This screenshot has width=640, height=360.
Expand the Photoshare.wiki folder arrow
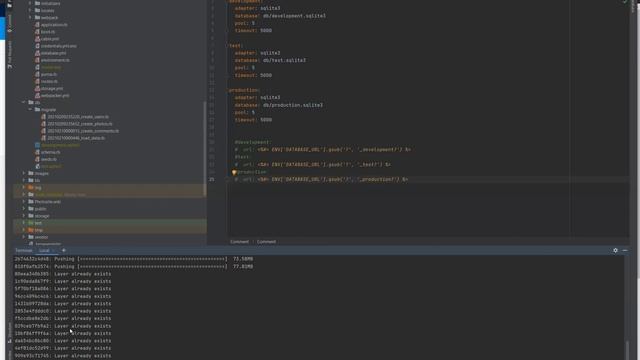(x=24, y=202)
